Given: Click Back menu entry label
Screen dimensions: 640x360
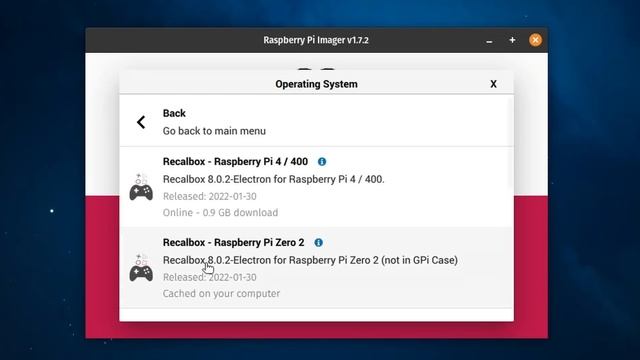Looking at the screenshot, I should 174,113.
